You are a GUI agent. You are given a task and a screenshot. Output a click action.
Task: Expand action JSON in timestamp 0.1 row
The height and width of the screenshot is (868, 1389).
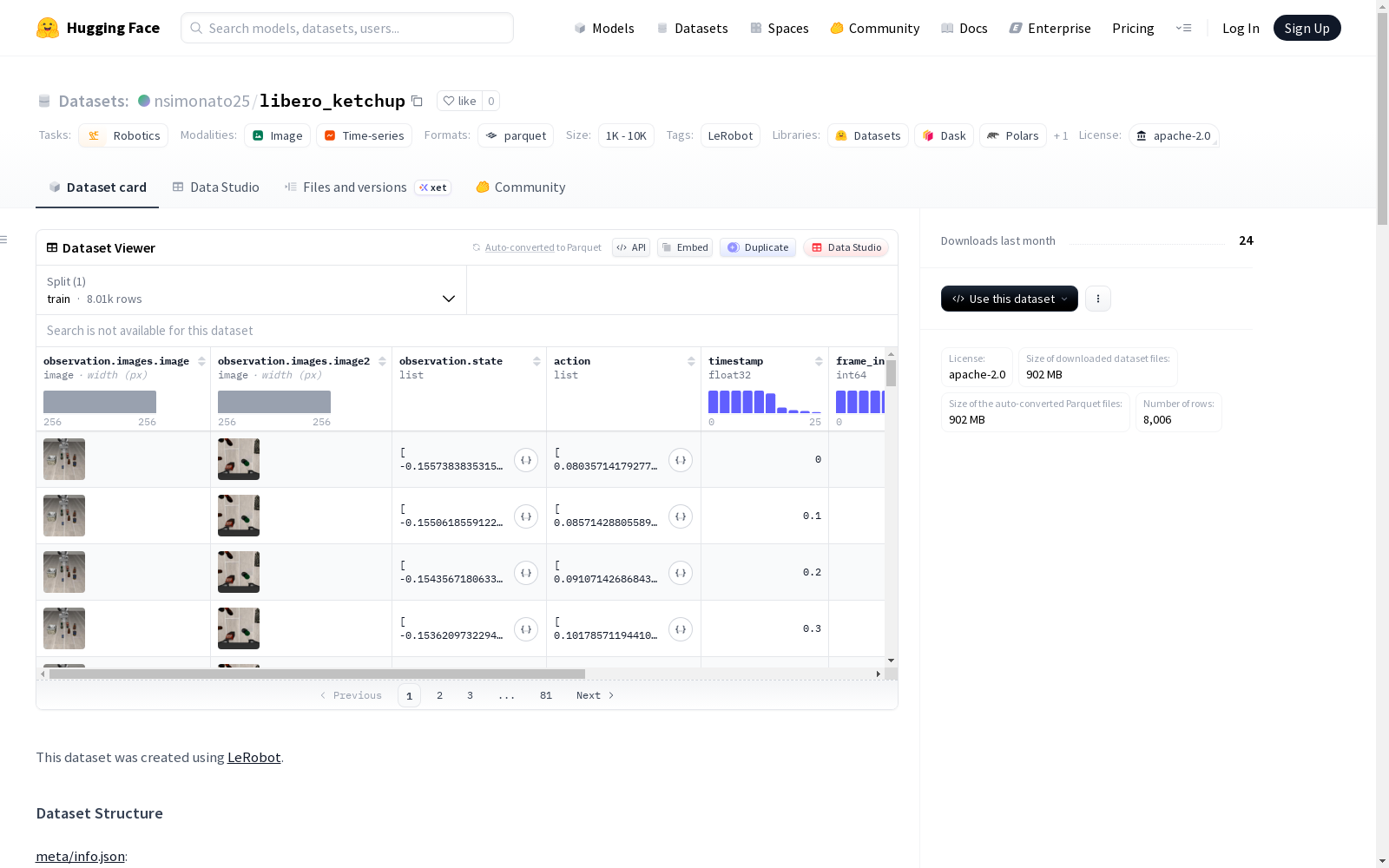pos(681,516)
